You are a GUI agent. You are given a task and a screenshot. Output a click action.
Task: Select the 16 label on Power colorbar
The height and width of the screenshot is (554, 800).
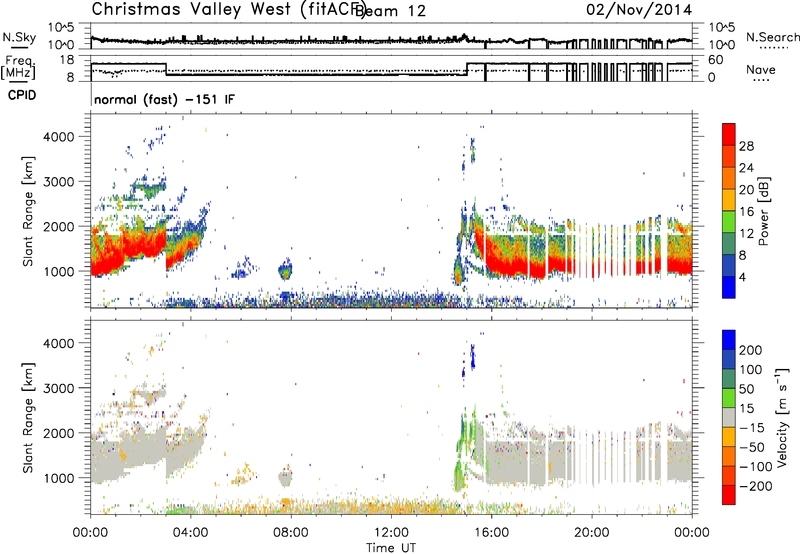pos(746,212)
